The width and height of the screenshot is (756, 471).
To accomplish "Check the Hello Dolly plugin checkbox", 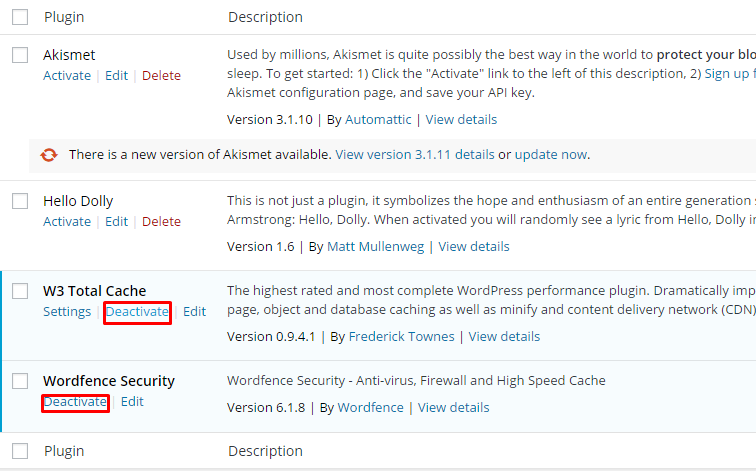I will (20, 201).
